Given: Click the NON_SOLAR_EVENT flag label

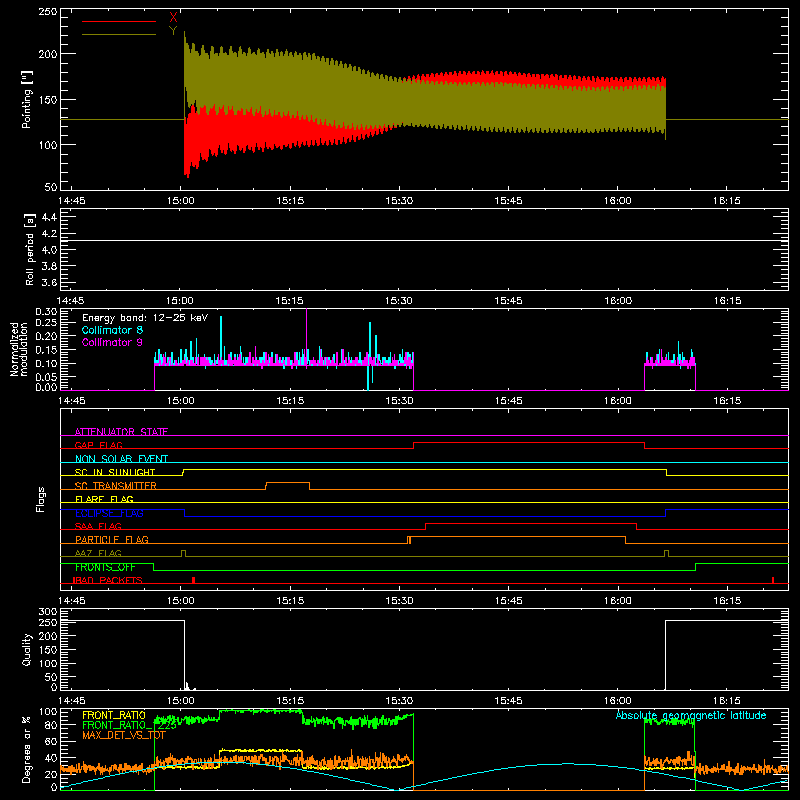Looking at the screenshot, I should click(121, 459).
